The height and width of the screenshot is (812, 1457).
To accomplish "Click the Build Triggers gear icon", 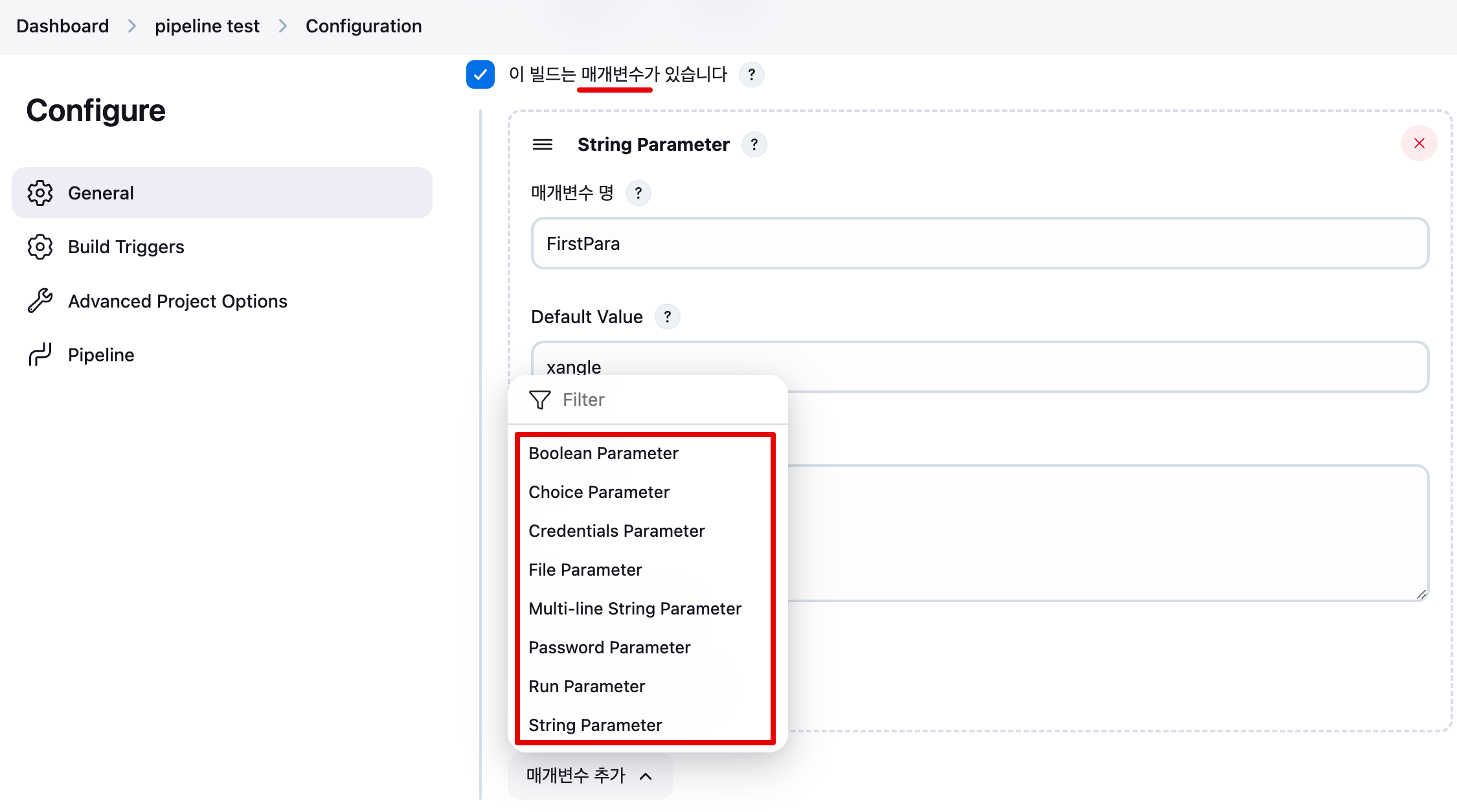I will coord(40,247).
